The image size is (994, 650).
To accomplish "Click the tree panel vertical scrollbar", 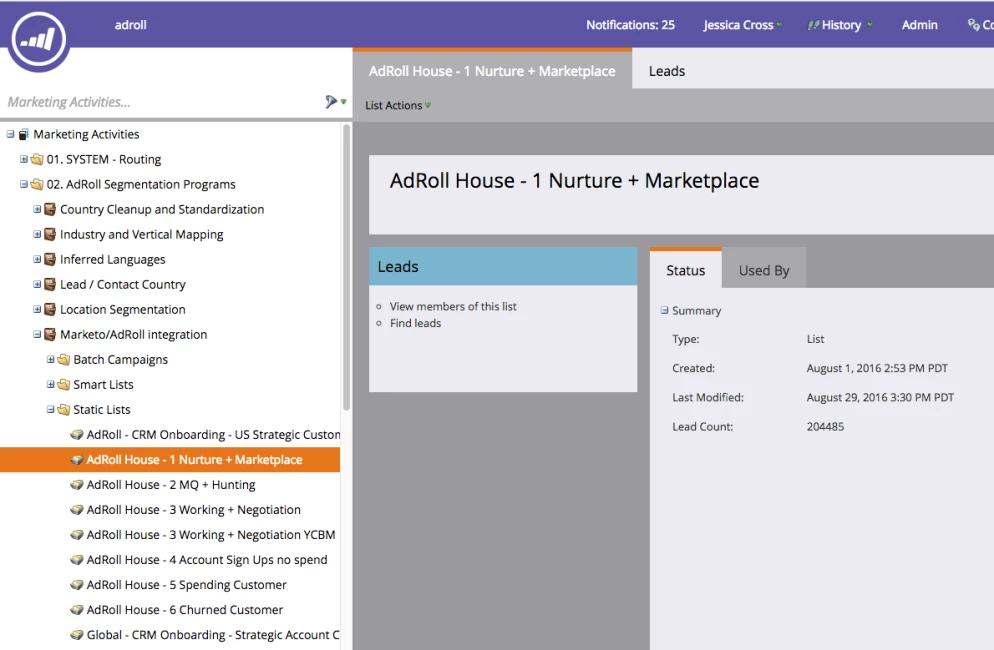I will pos(346,268).
